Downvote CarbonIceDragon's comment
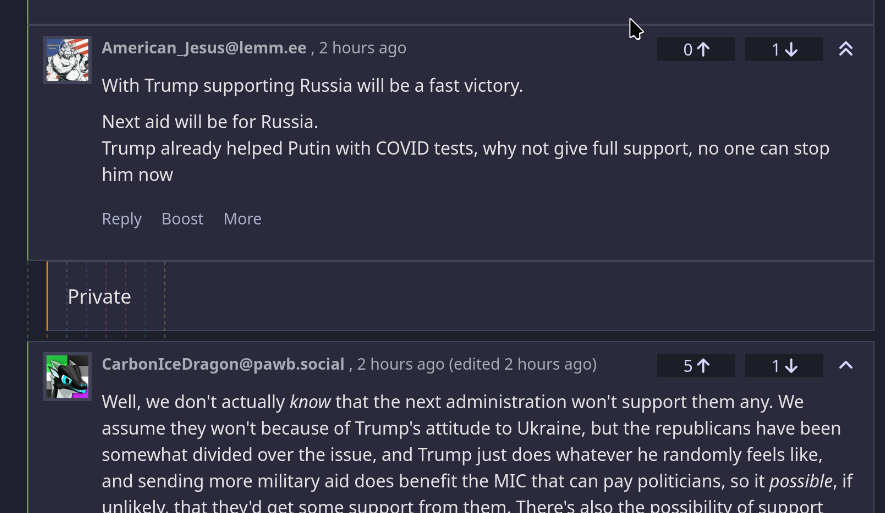This screenshot has height=513, width=885. point(784,366)
